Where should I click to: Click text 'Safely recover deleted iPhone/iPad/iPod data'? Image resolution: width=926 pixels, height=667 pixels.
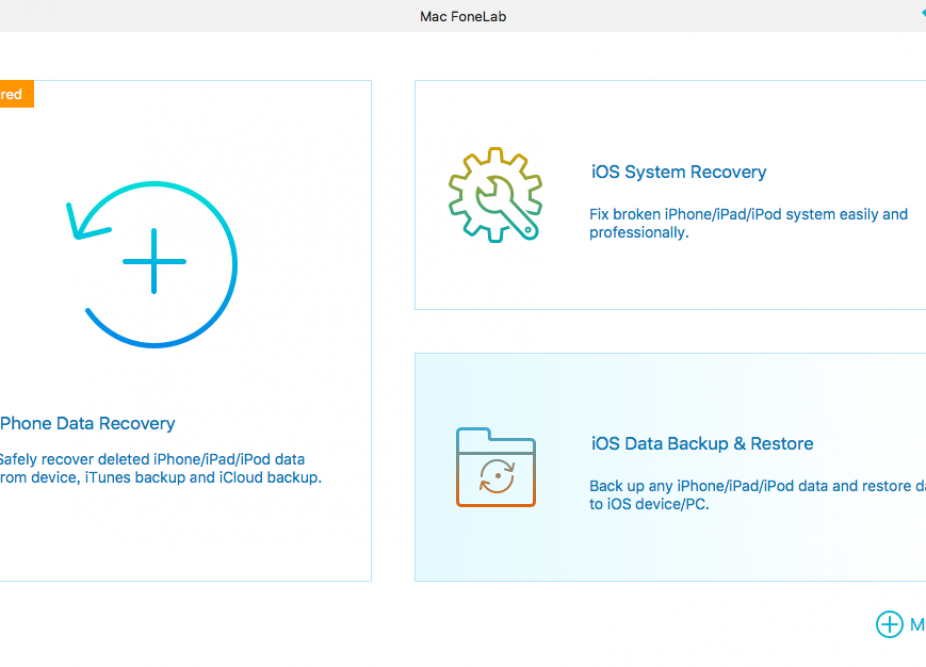(x=152, y=460)
